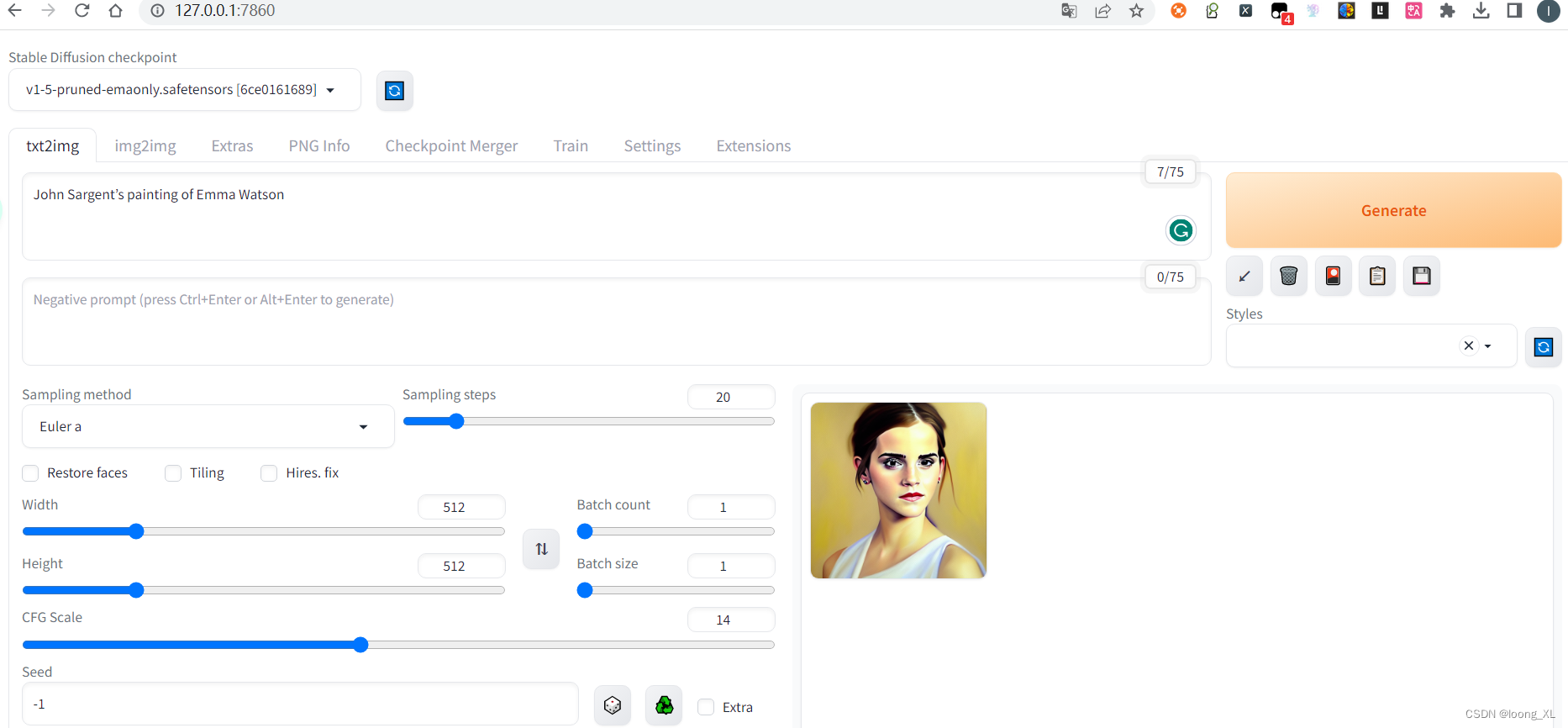Open Stable Diffusion checkpoint dropdown
This screenshot has height=728, width=1568.
click(x=185, y=89)
